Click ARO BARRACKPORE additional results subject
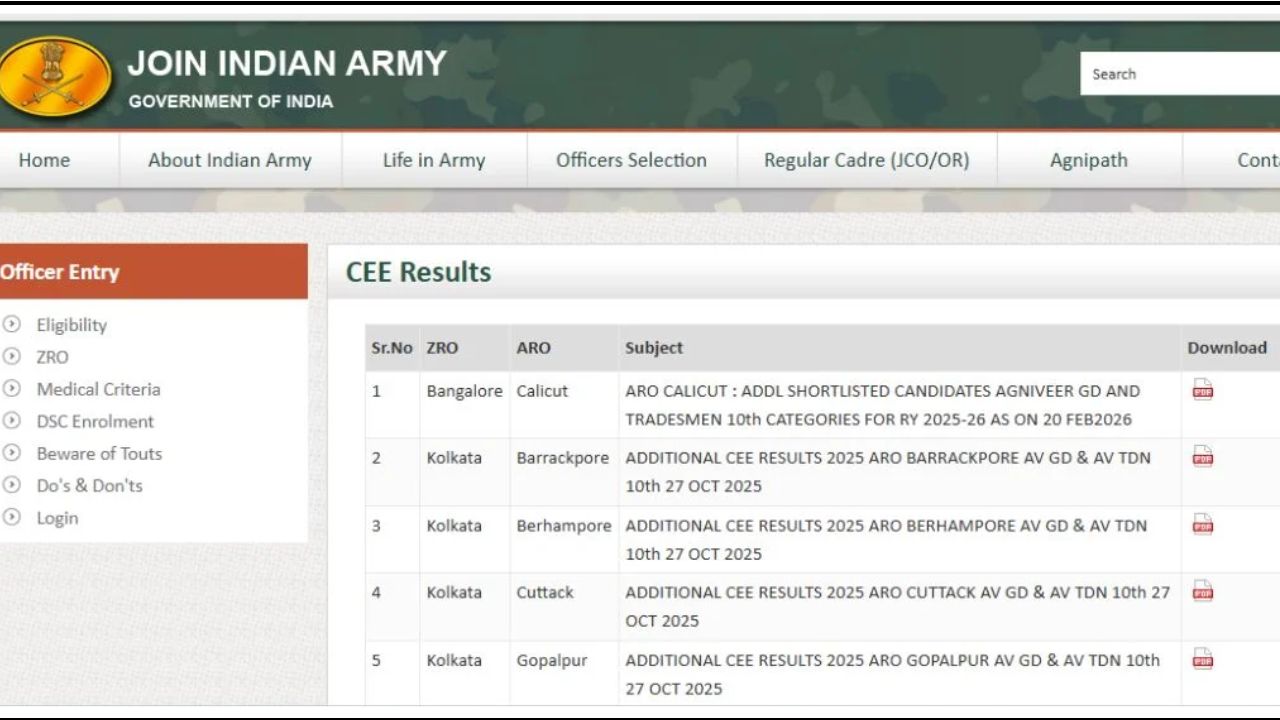The width and height of the screenshot is (1280, 720). pos(888,472)
